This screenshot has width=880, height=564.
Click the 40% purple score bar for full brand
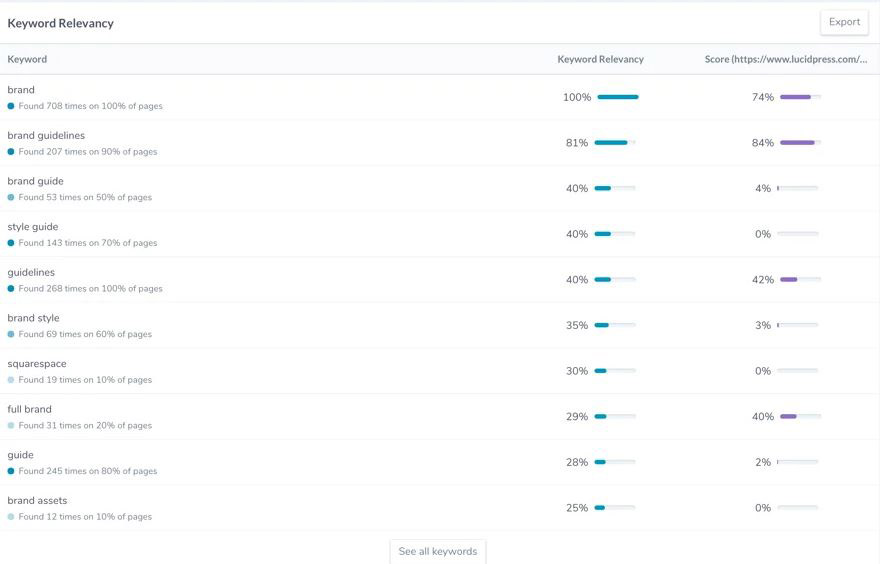tap(800, 417)
